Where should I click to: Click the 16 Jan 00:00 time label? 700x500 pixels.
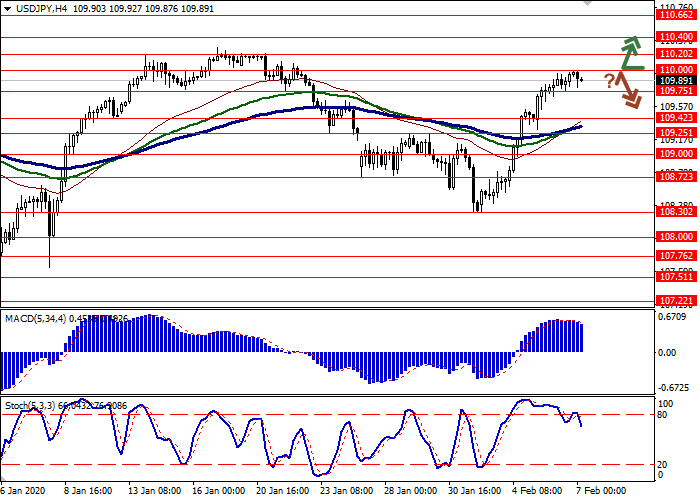tap(217, 491)
